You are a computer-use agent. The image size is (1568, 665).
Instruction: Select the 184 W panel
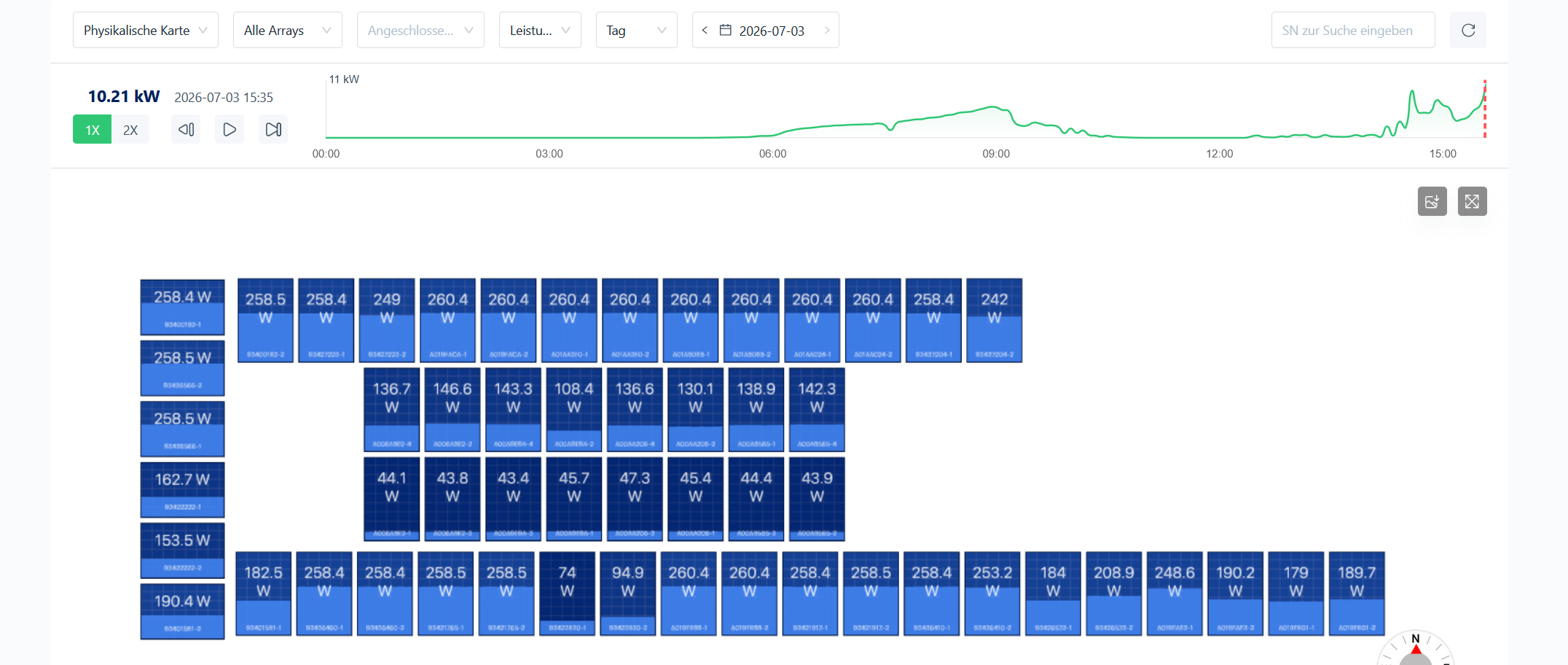[1053, 594]
